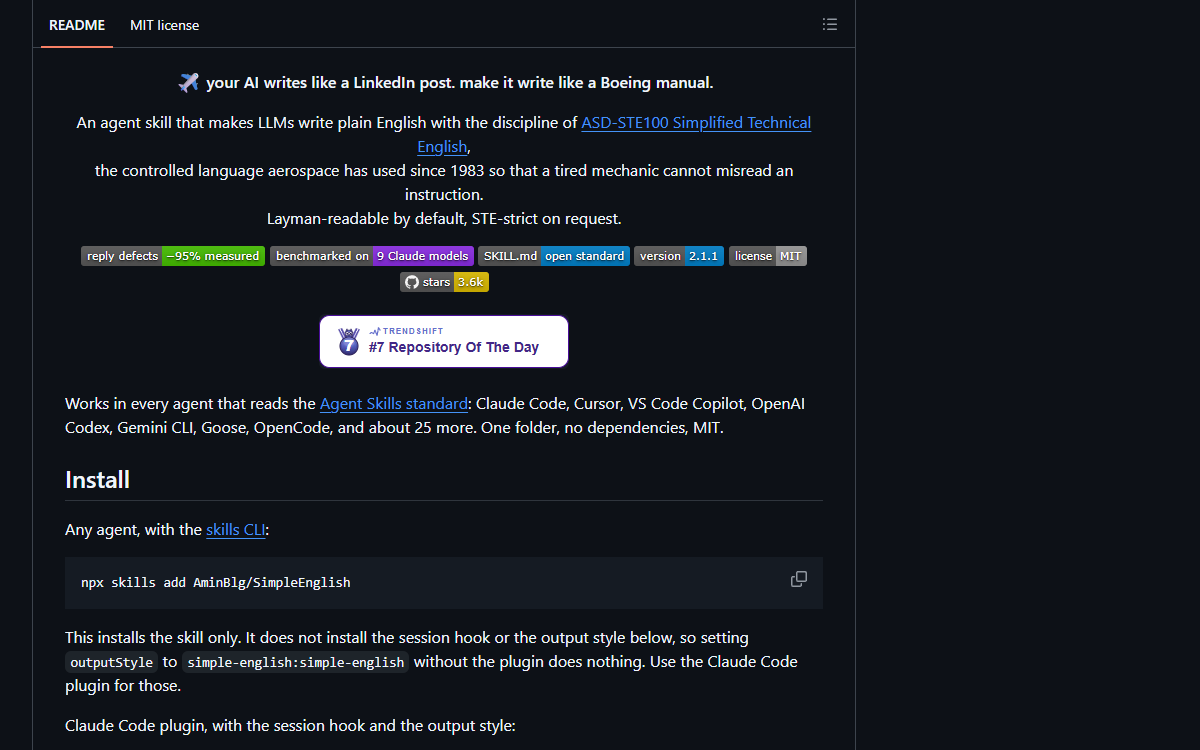Click the airplane emoji in the headline
The image size is (1200, 750).
189,82
